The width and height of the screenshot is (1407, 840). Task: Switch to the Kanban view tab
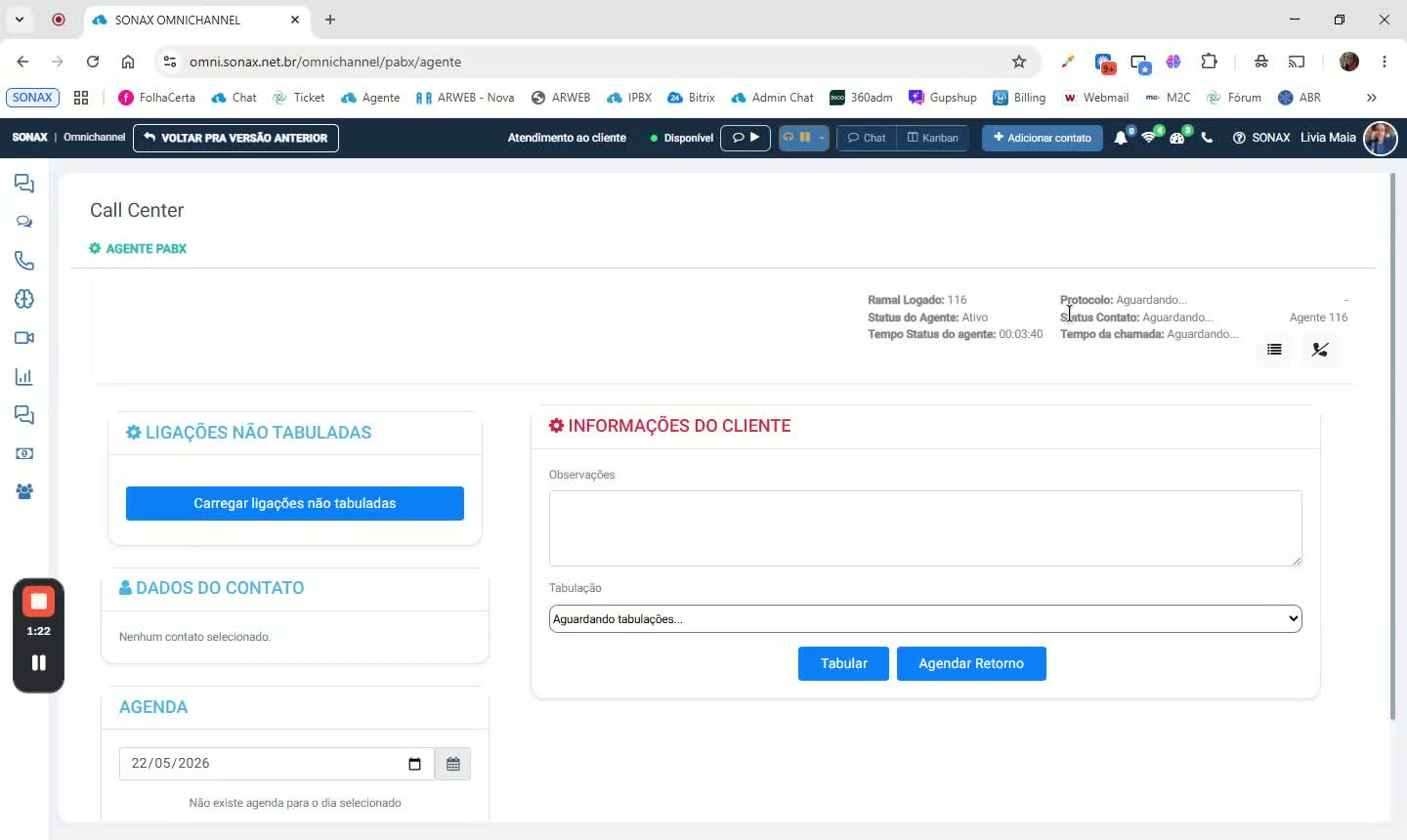933,138
